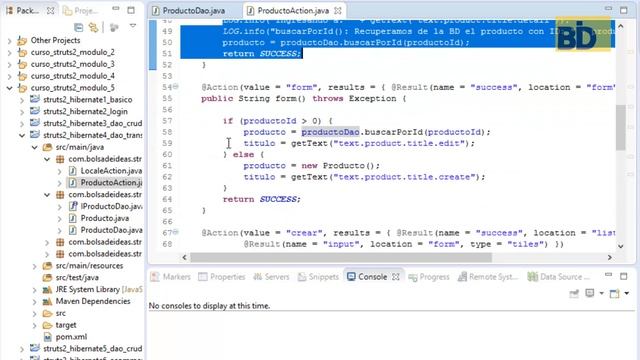This screenshot has height=360, width=640.
Task: Click Display Selected Console icon
Action: pyautogui.click(x=590, y=293)
